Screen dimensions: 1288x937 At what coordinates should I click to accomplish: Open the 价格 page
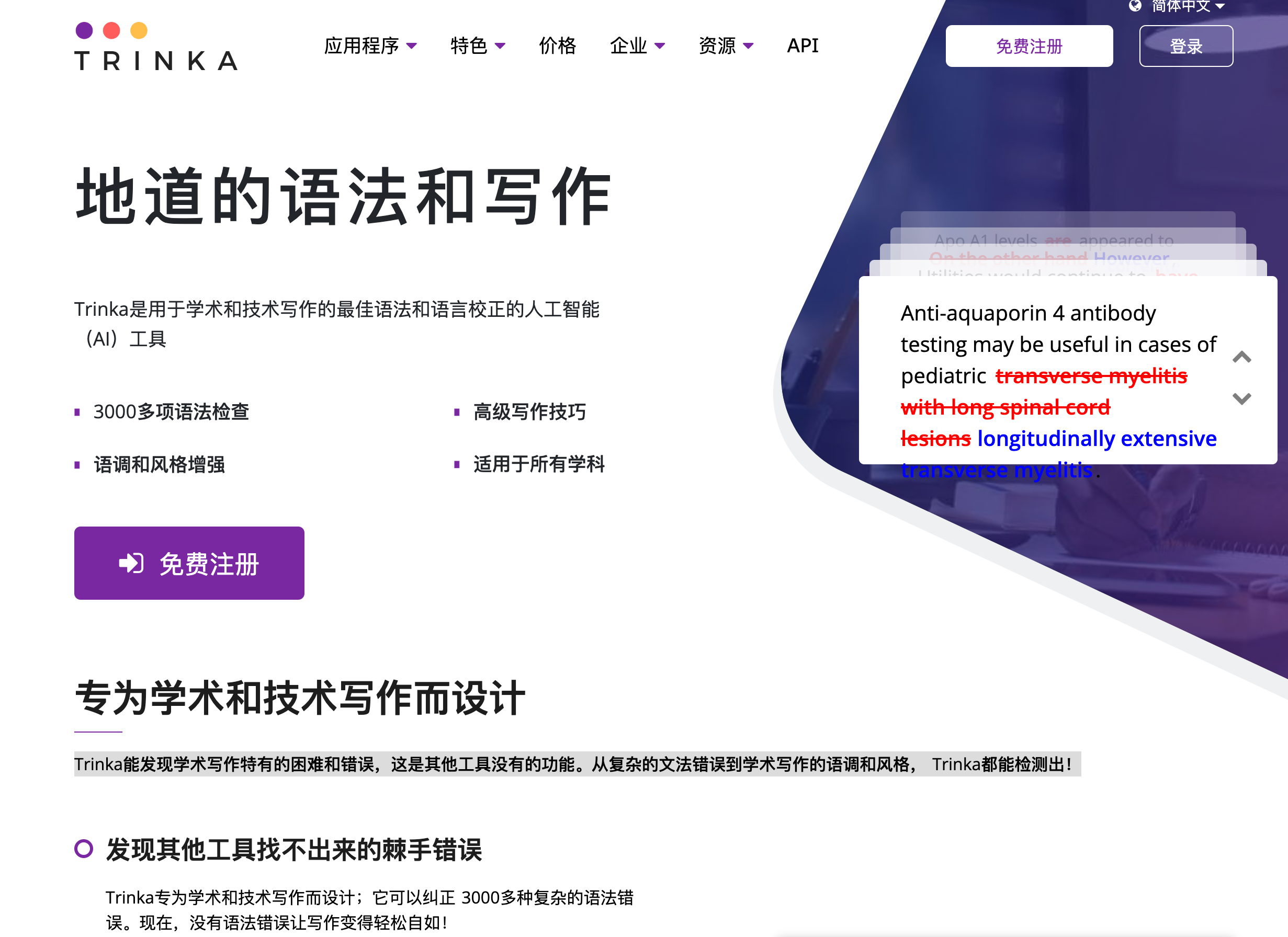point(557,45)
